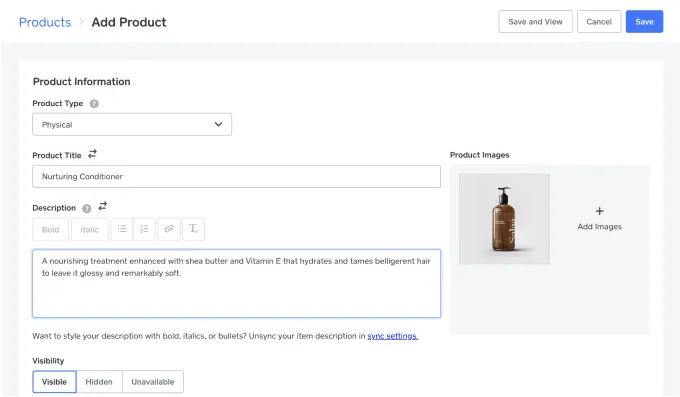Set visibility to Visible
The image size is (680, 397).
pyautogui.click(x=54, y=382)
